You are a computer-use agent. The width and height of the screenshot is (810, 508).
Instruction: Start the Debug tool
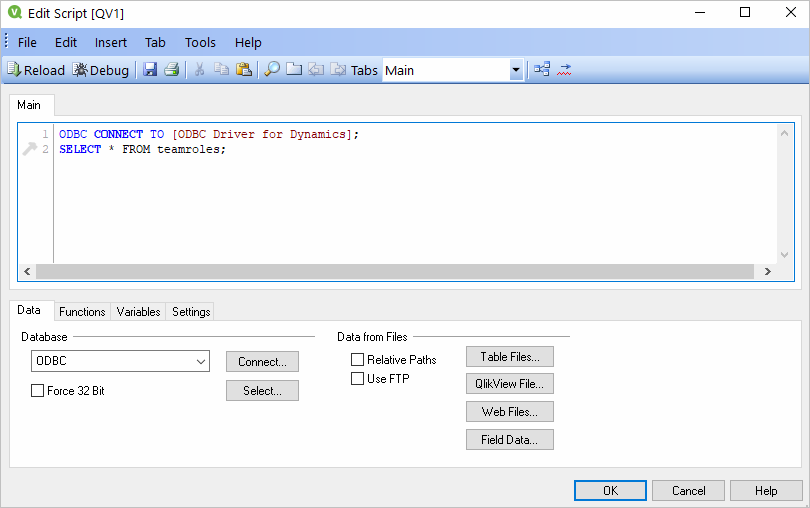[x=100, y=70]
